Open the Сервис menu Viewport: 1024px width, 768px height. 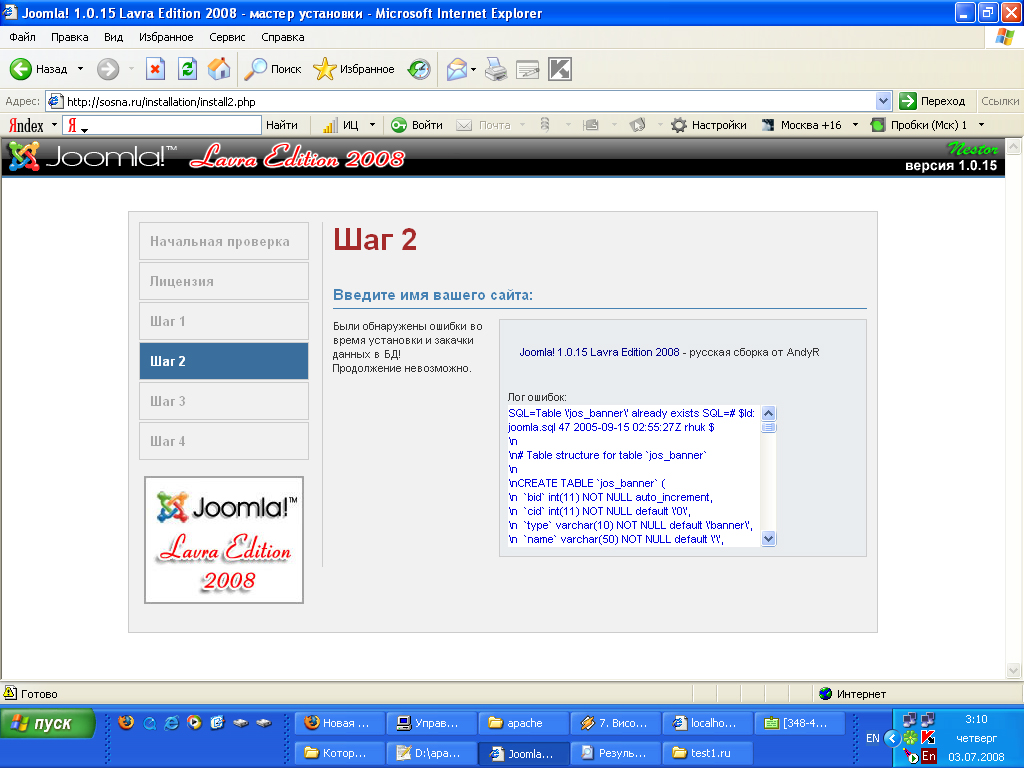click(x=227, y=37)
